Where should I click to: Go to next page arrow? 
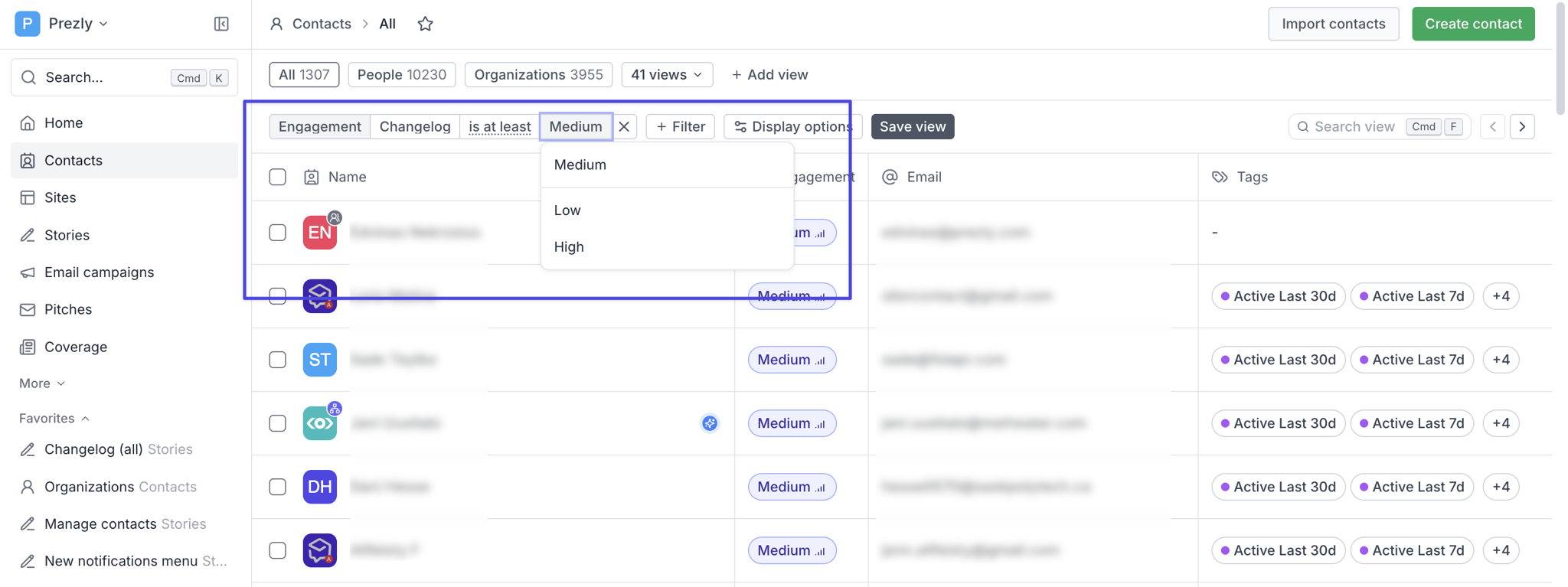(1523, 126)
